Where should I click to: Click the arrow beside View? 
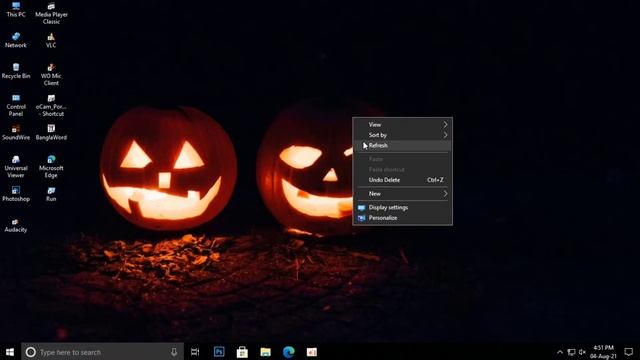coord(445,124)
